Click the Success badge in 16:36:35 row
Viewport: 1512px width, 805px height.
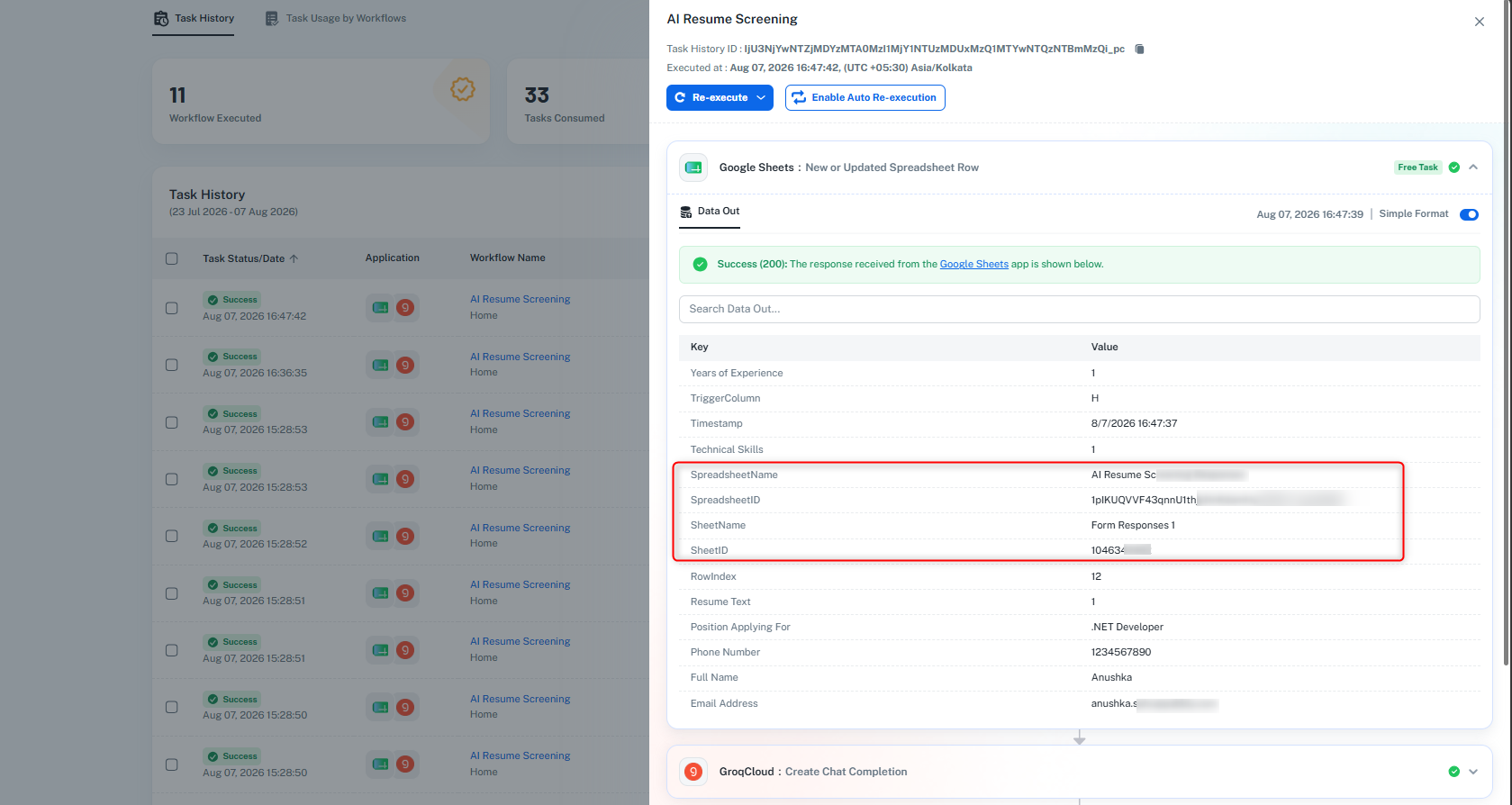pyautogui.click(x=231, y=357)
